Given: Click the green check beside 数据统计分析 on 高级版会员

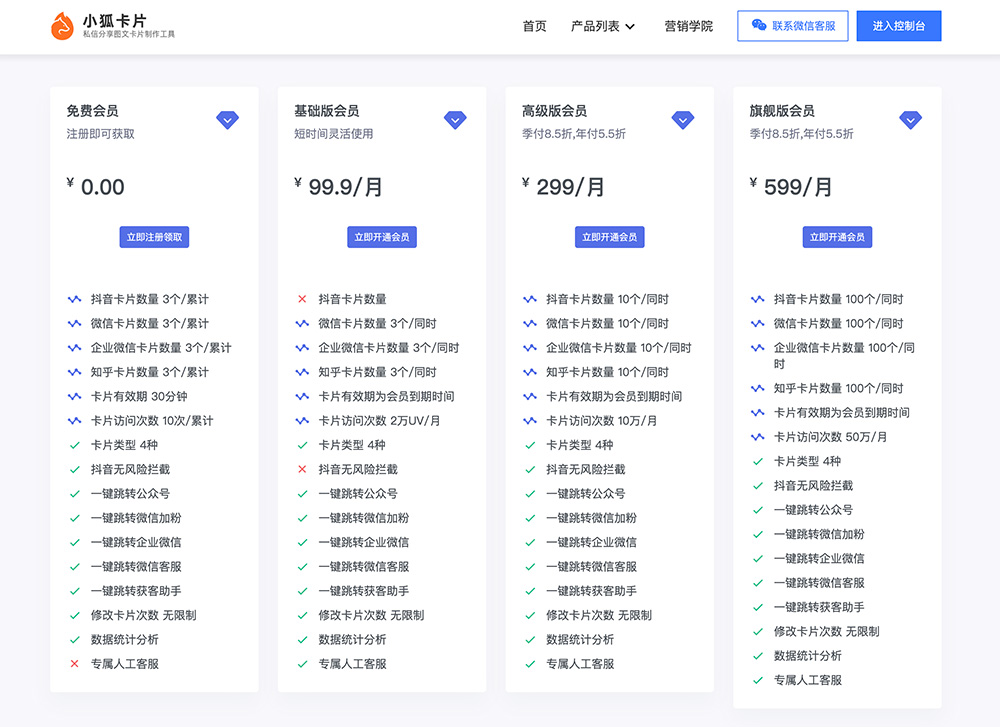Looking at the screenshot, I should click(529, 639).
